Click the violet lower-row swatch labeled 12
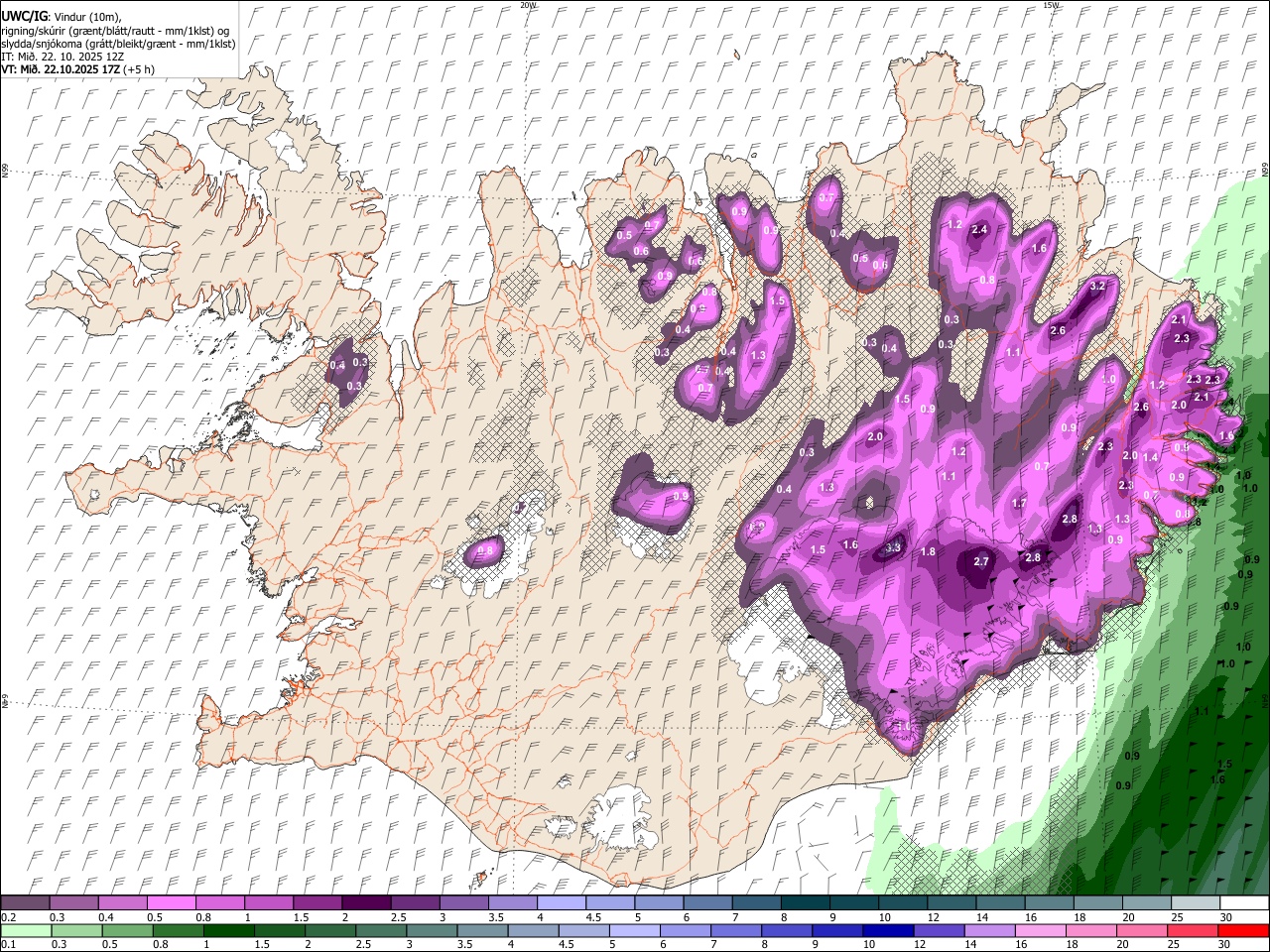Viewport: 1270px width, 952px height. click(938, 931)
